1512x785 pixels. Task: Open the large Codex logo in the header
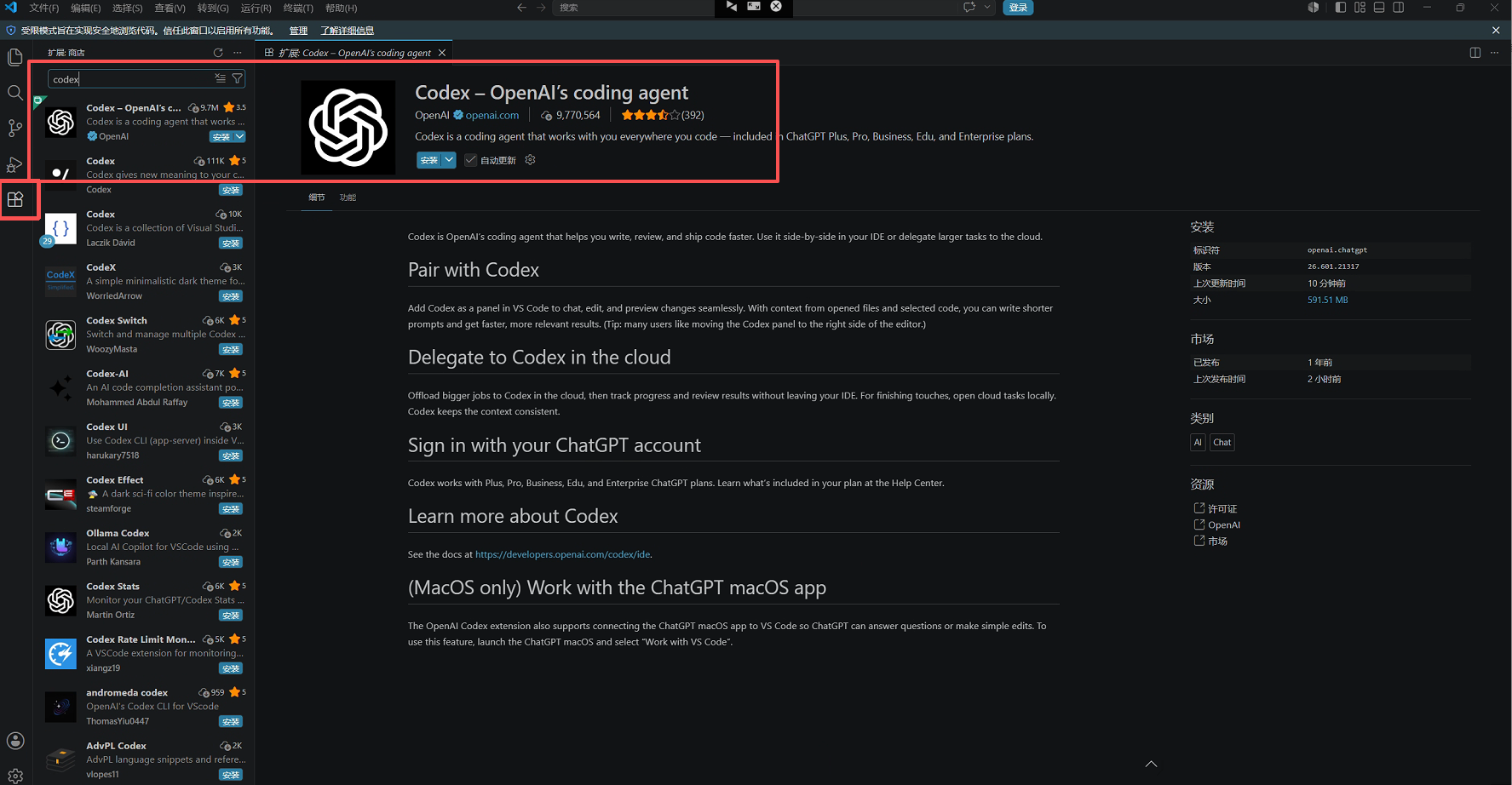(x=348, y=128)
